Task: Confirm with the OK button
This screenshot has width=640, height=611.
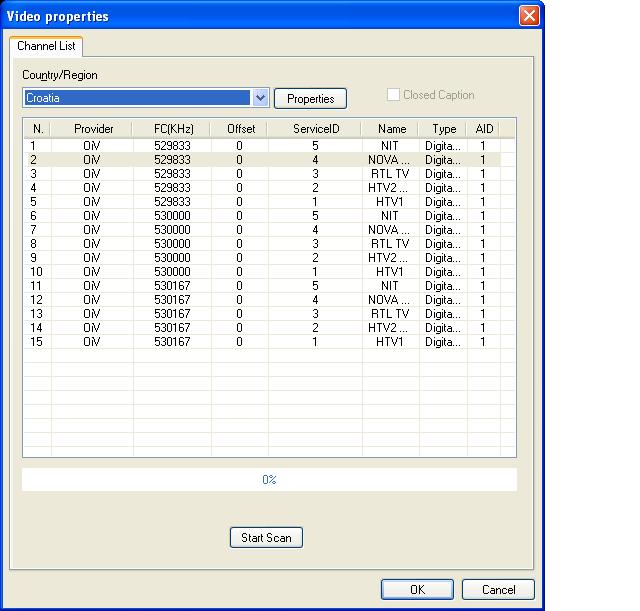Action: click(417, 589)
